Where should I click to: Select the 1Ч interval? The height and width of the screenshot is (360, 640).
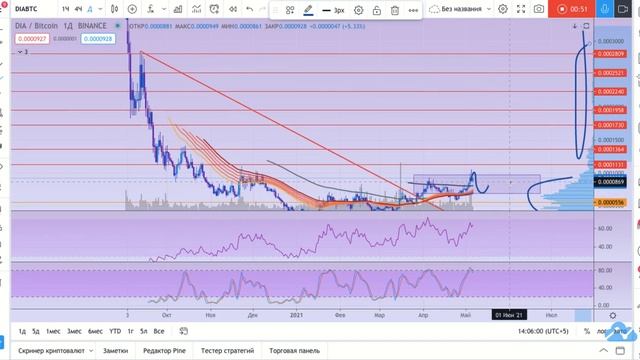click(x=65, y=9)
